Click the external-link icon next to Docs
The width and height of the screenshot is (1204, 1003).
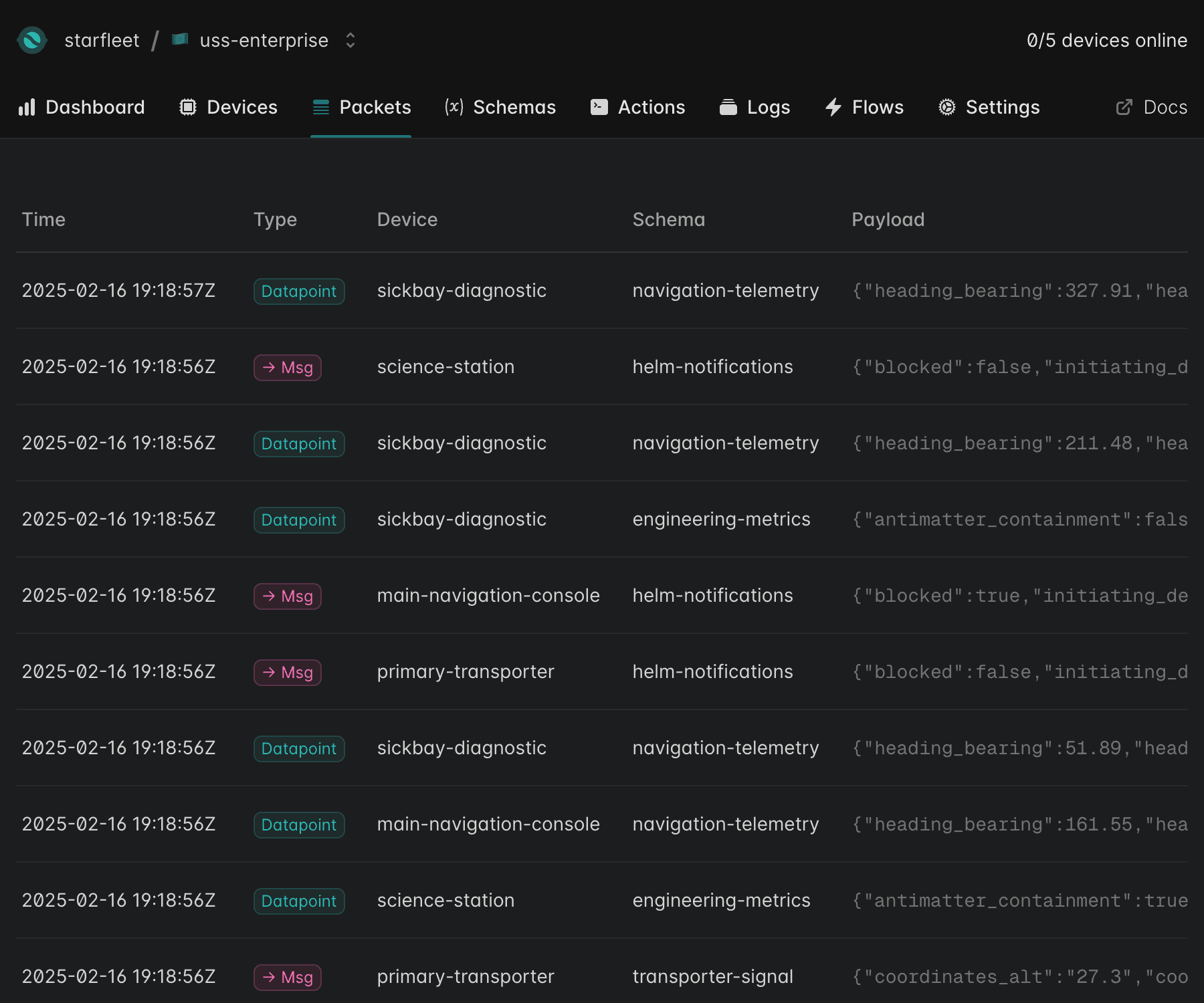(1124, 107)
